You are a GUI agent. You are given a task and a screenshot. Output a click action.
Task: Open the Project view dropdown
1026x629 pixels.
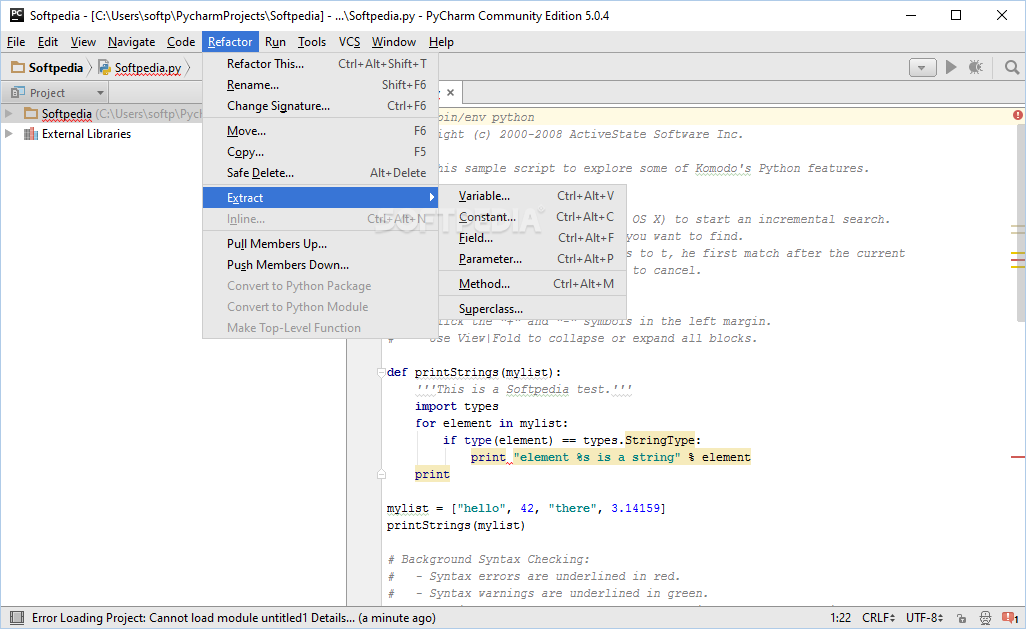(99, 93)
